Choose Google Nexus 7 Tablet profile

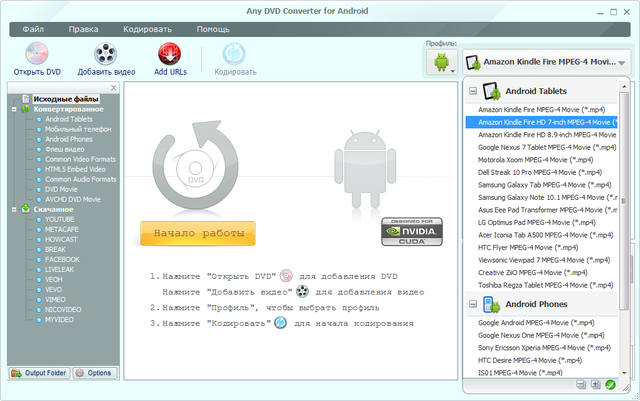pyautogui.click(x=542, y=147)
